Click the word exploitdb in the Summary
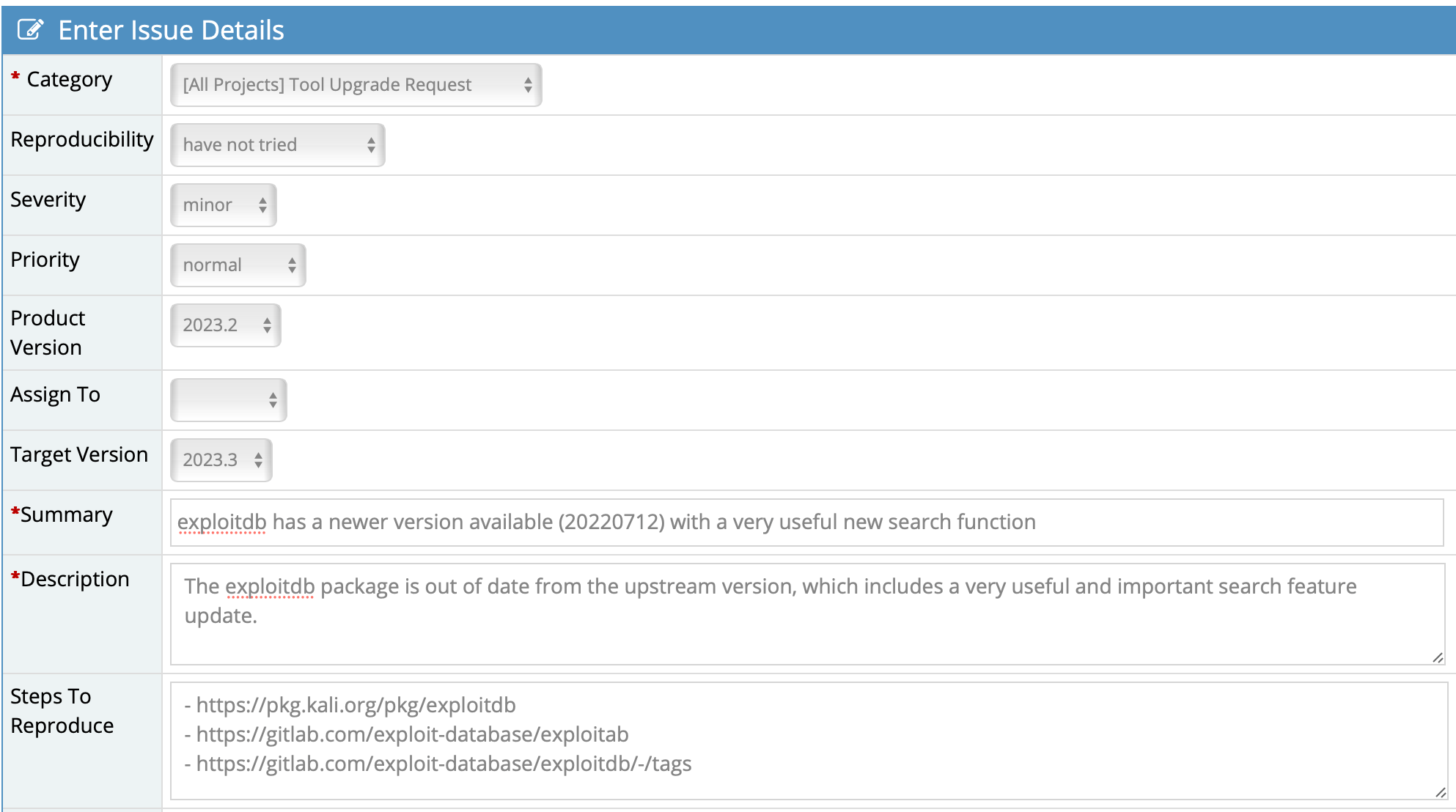The image size is (1456, 812). [221, 523]
